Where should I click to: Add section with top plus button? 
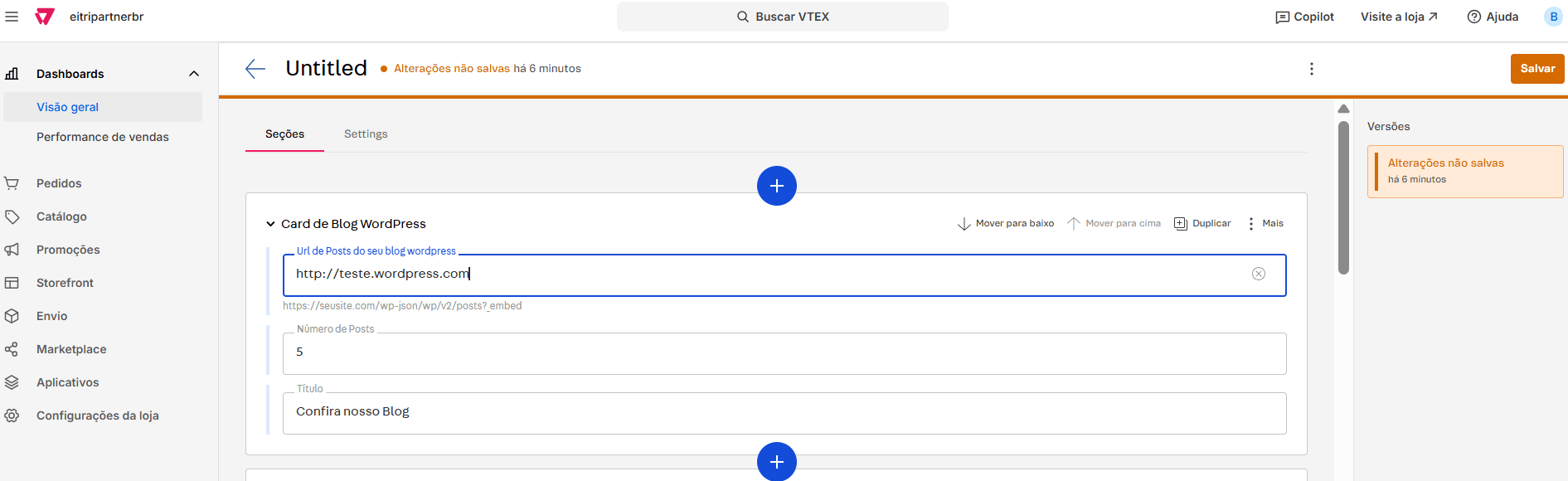click(x=776, y=186)
